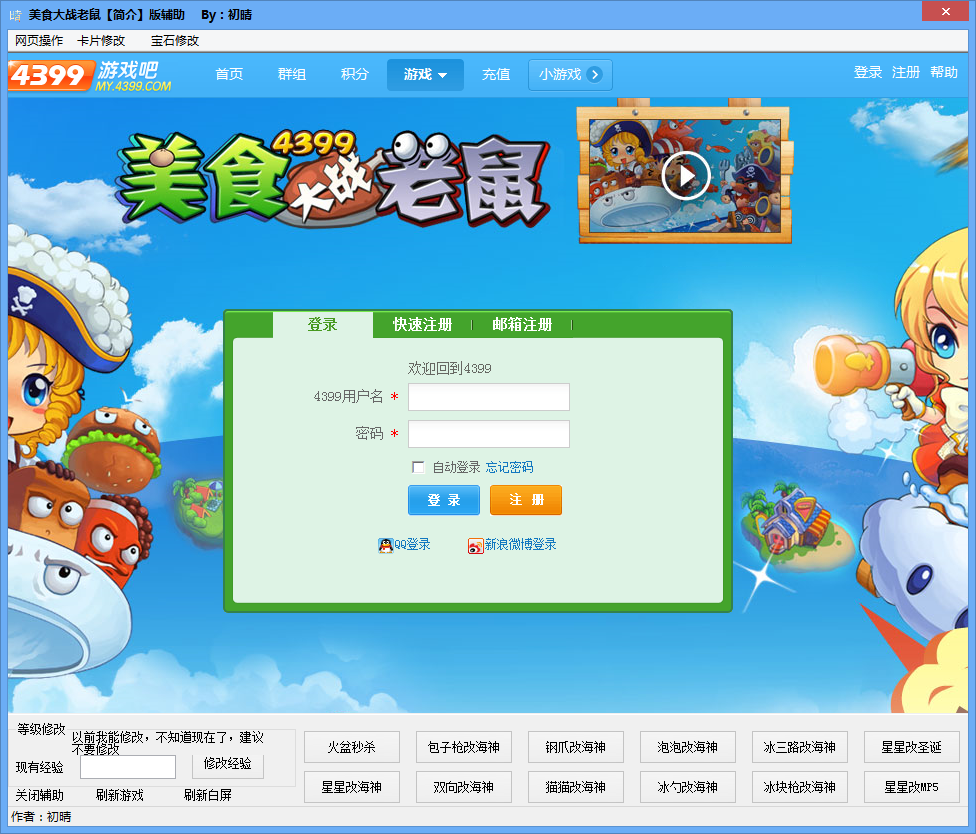The width and height of the screenshot is (976, 834).
Task: Click the 星星改海神 button
Action: [352, 787]
